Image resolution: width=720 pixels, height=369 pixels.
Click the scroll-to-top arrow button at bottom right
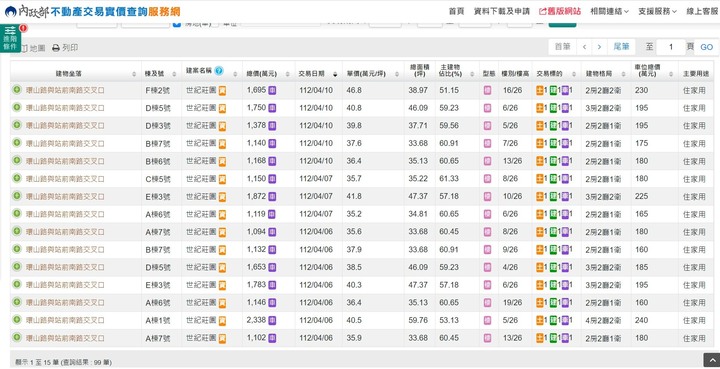click(x=711, y=360)
